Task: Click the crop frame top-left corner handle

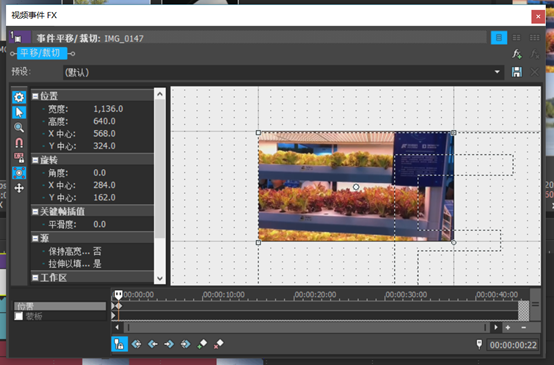Action: tap(258, 133)
